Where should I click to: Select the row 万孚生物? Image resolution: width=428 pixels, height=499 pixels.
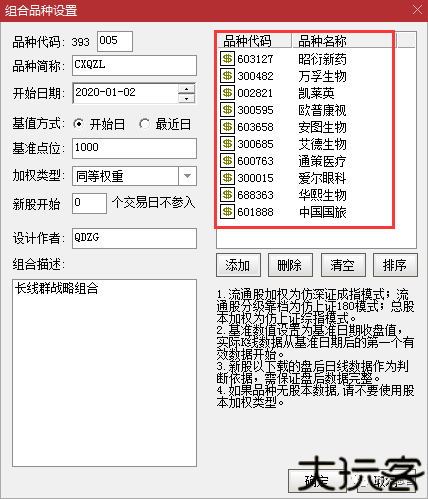coord(322,76)
